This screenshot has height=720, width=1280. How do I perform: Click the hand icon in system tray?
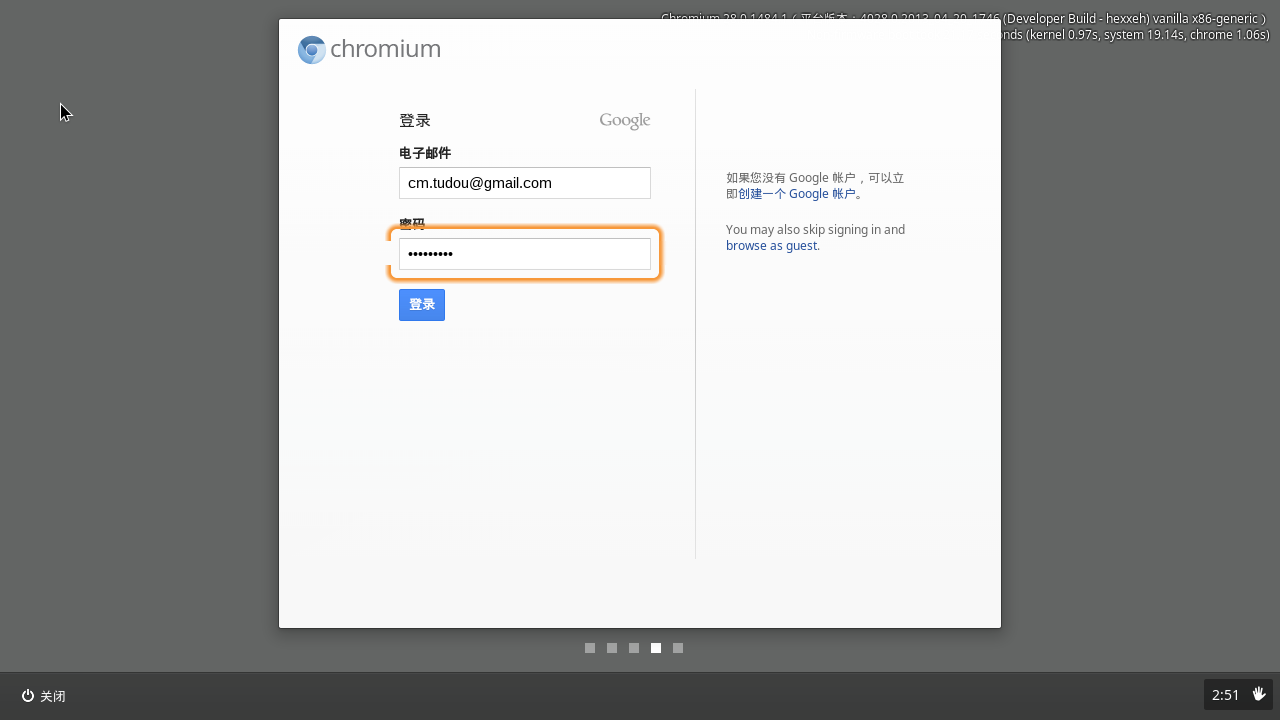1259,694
